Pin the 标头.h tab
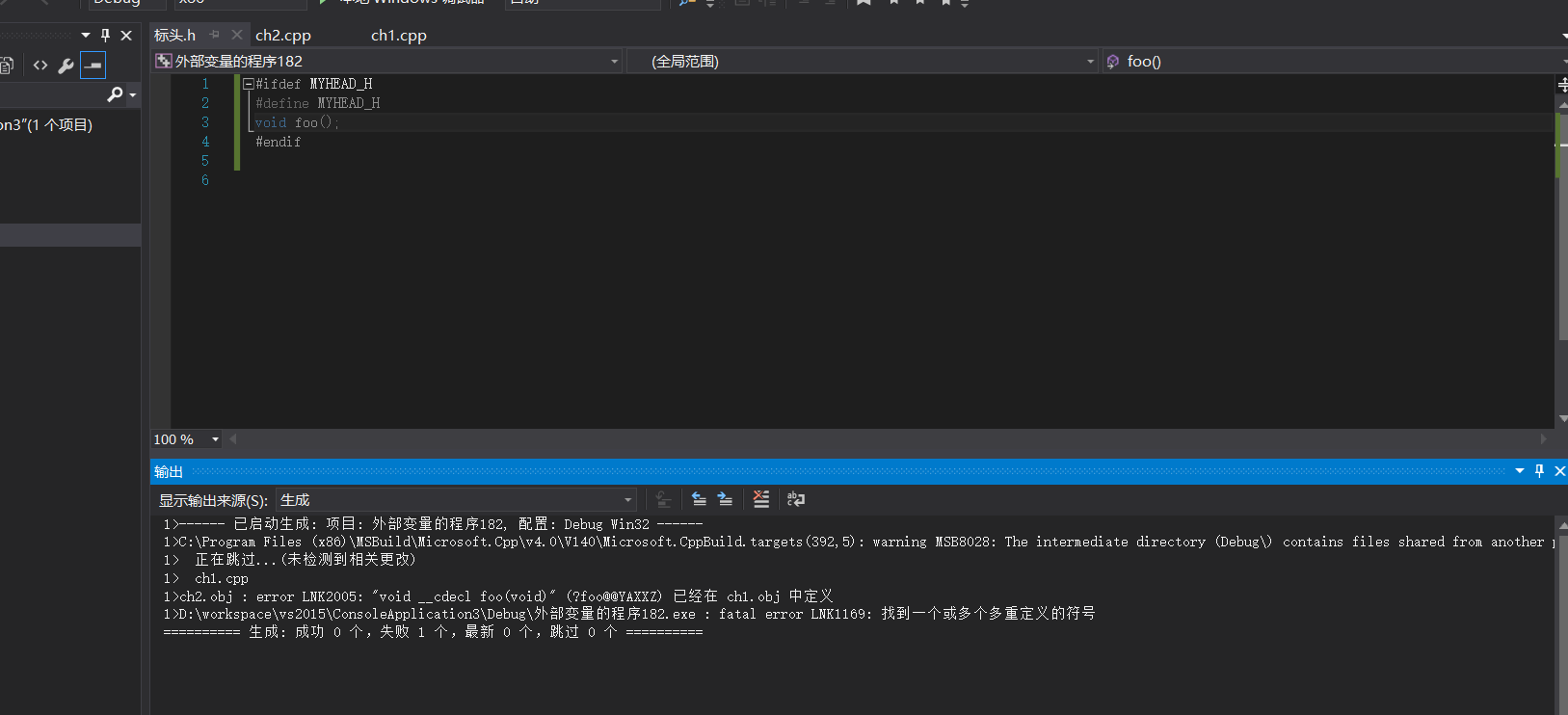The width and height of the screenshot is (1568, 715). click(215, 35)
